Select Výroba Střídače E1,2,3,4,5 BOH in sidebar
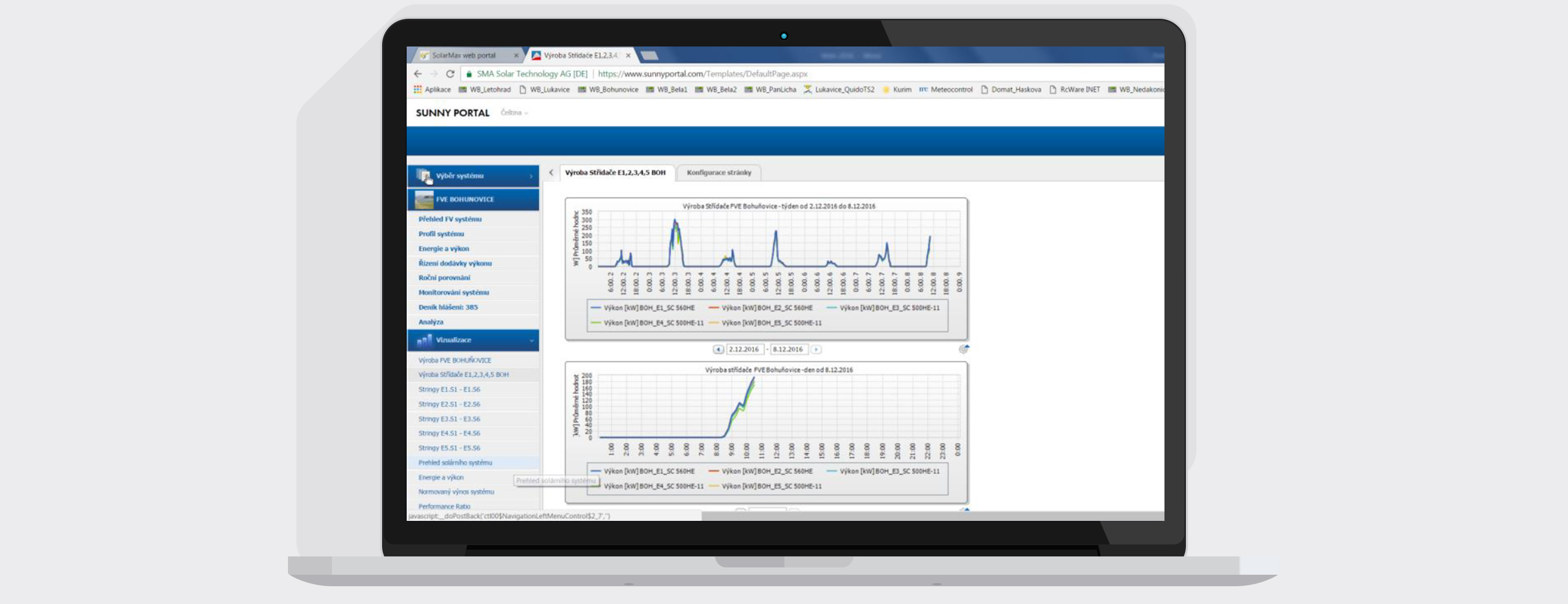Screen dimensions: 1568x604 coord(463,375)
